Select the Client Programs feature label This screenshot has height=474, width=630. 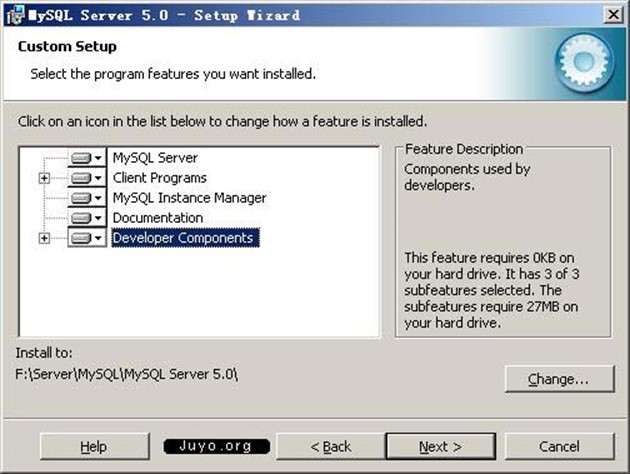(x=159, y=178)
